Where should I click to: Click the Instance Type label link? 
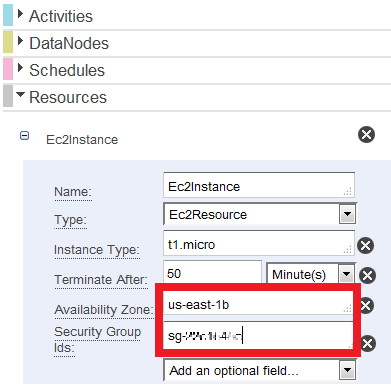pyautogui.click(x=97, y=250)
